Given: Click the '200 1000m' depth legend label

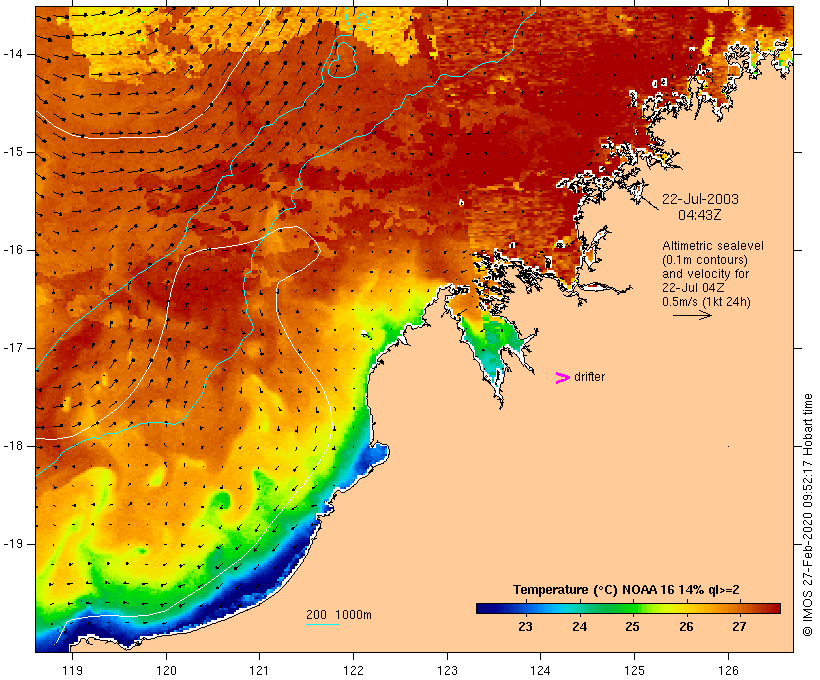Looking at the screenshot, I should pyautogui.click(x=339, y=615).
